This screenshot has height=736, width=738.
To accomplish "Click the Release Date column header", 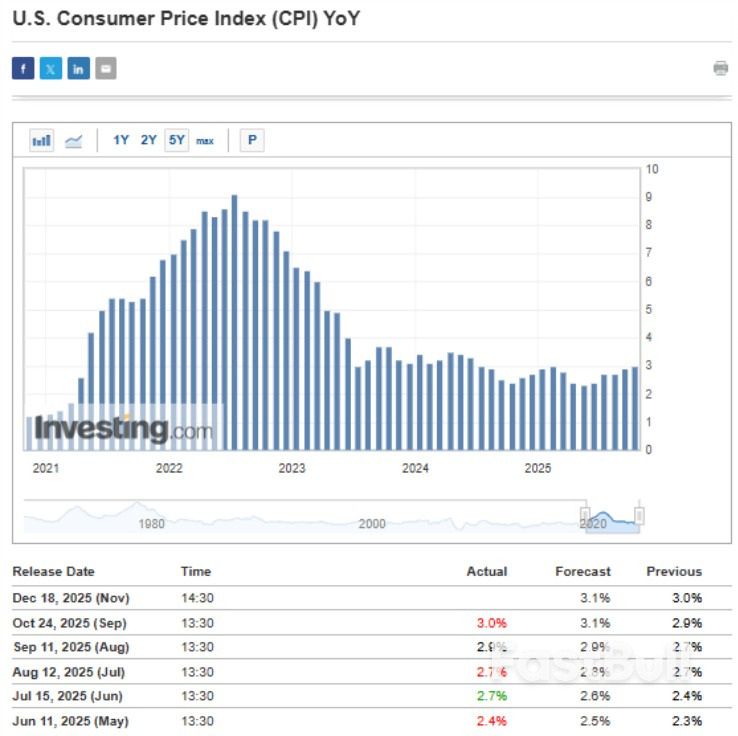I will (x=53, y=572).
